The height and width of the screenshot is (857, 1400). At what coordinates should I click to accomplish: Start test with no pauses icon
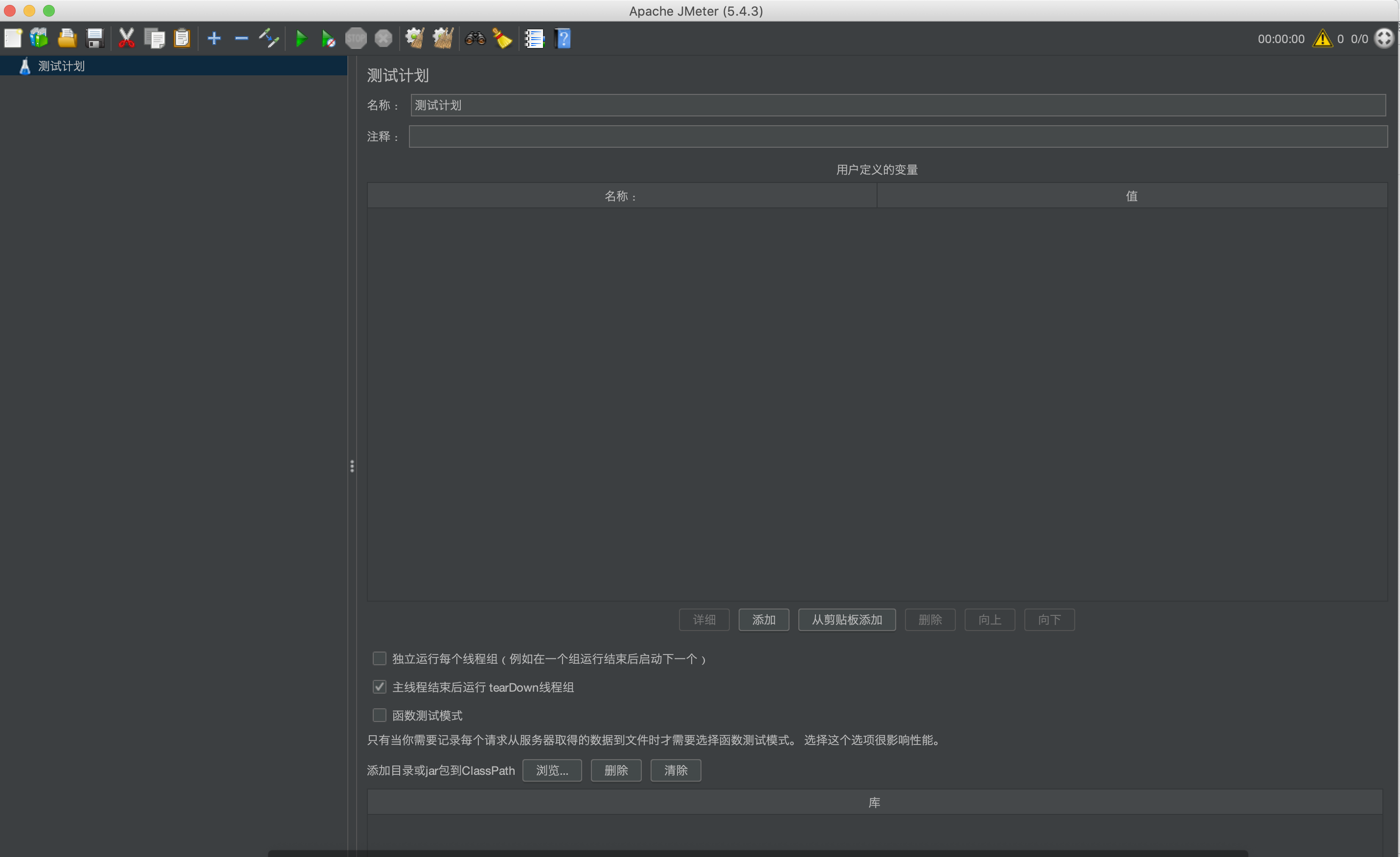[328, 39]
